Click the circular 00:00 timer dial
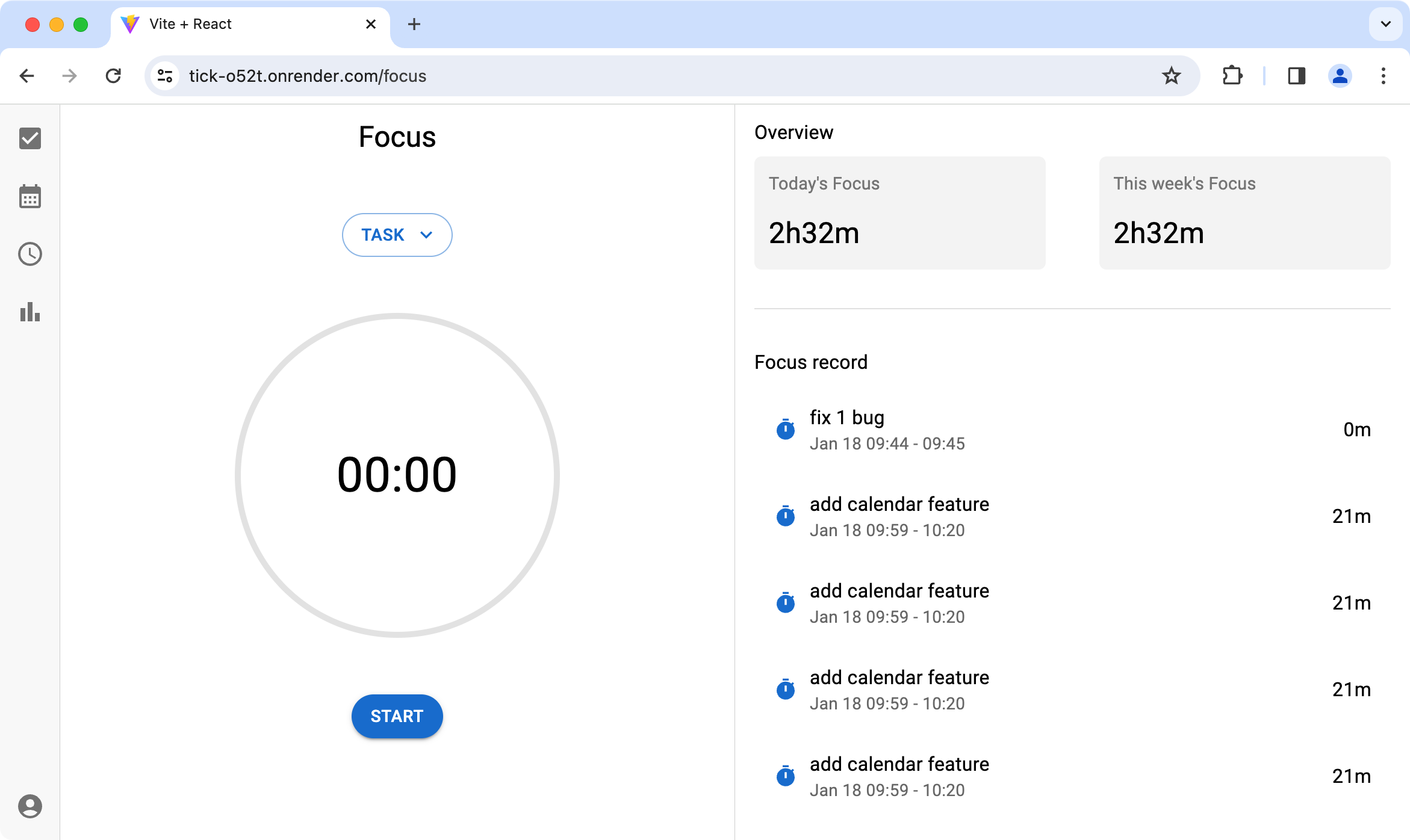Screen dimensions: 1410x840 coord(397,475)
